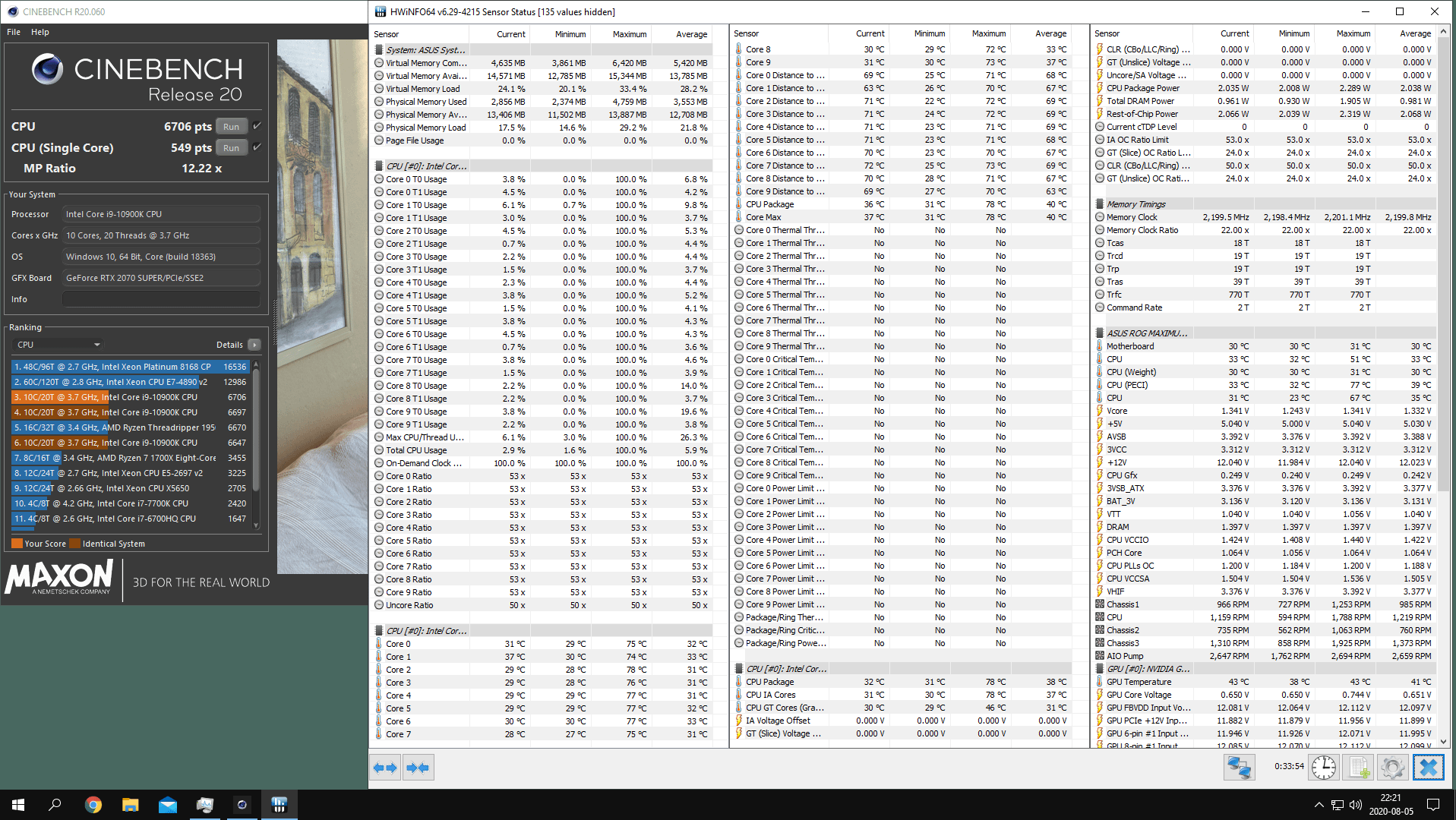
Task: Click the Your Score orange legend swatch
Action: point(17,544)
